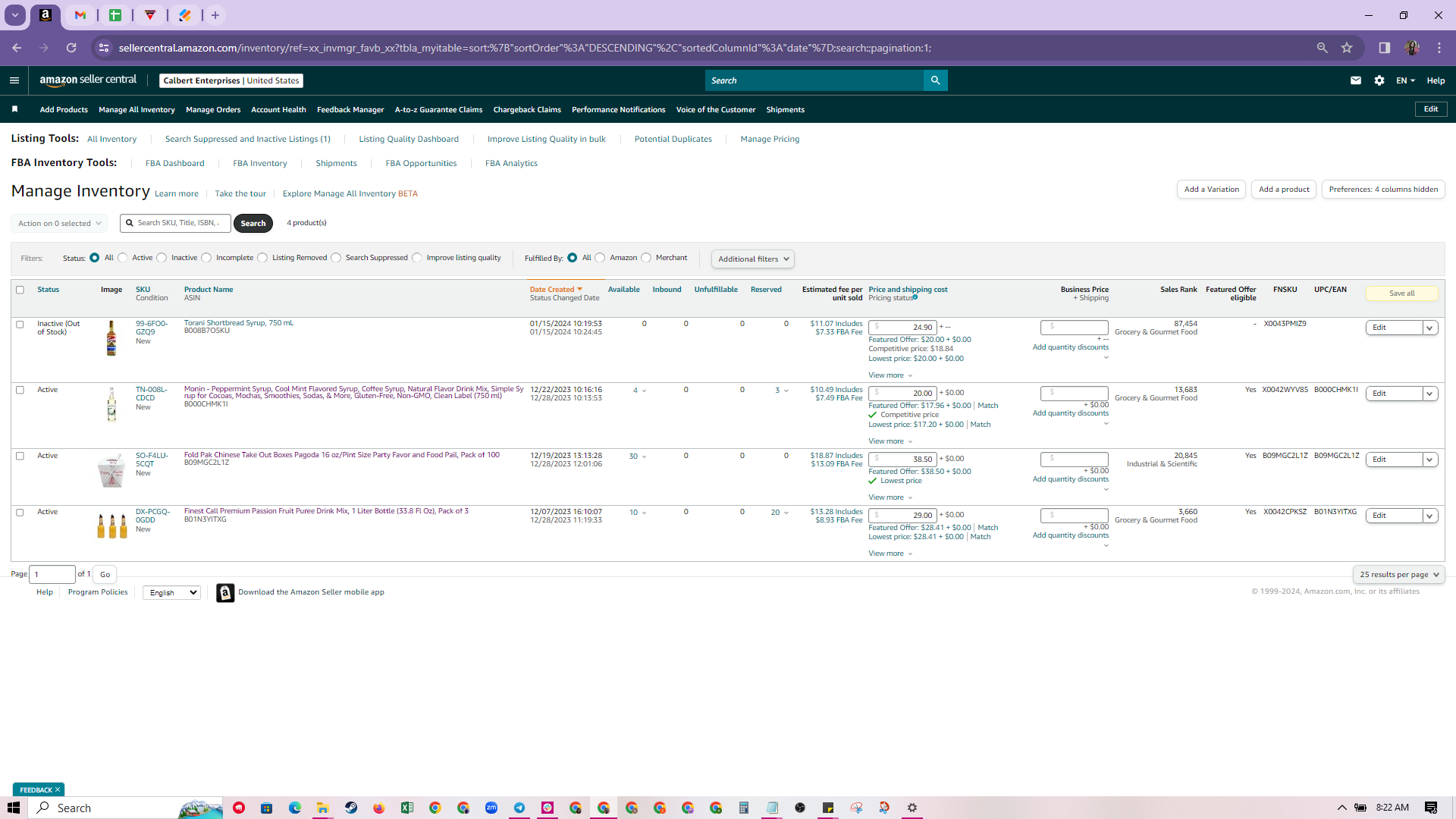Select the Finest Call Passion Fruit checkbox
The width and height of the screenshot is (1456, 819).
20,513
